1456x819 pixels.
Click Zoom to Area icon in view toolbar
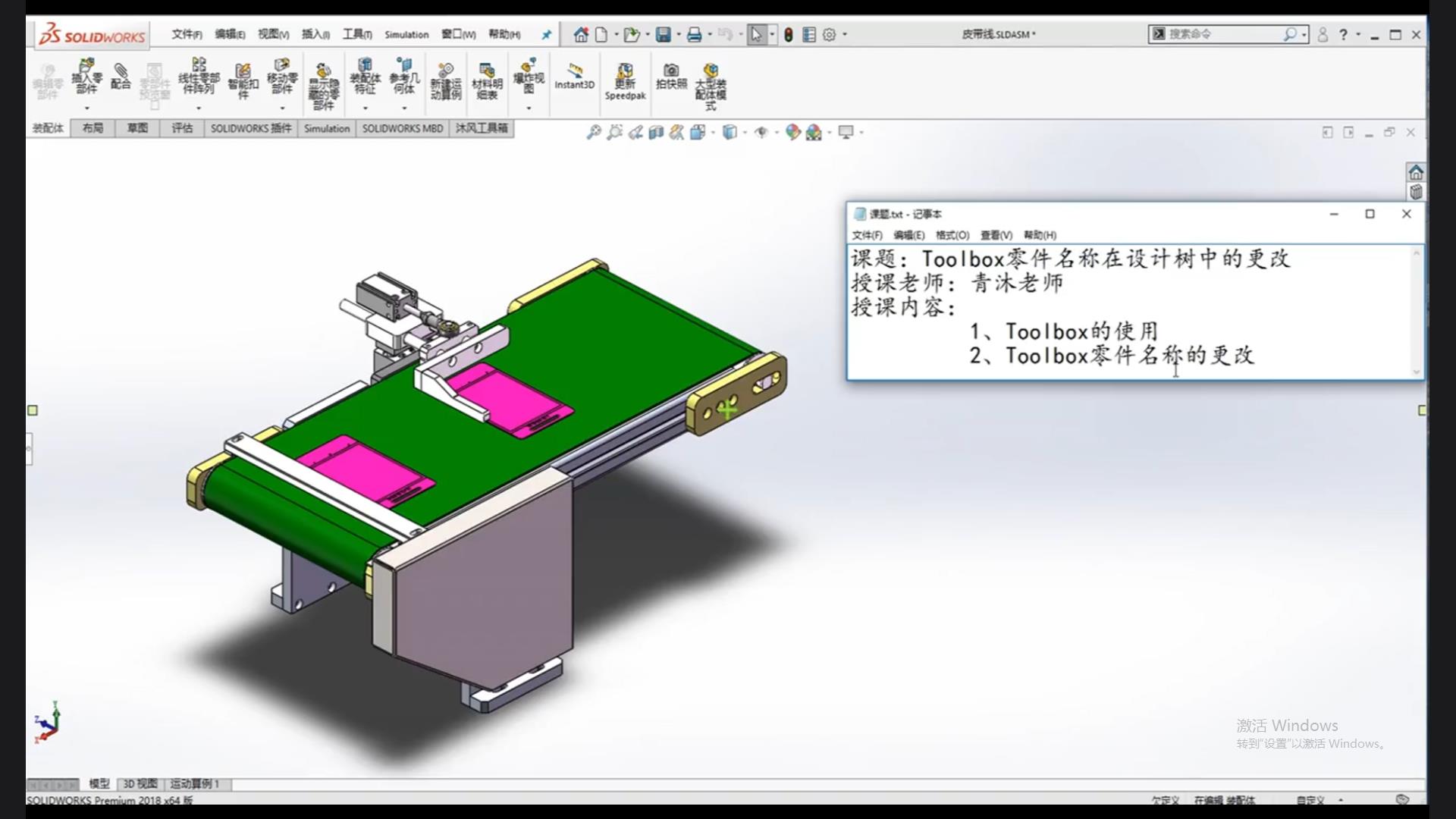coord(614,133)
